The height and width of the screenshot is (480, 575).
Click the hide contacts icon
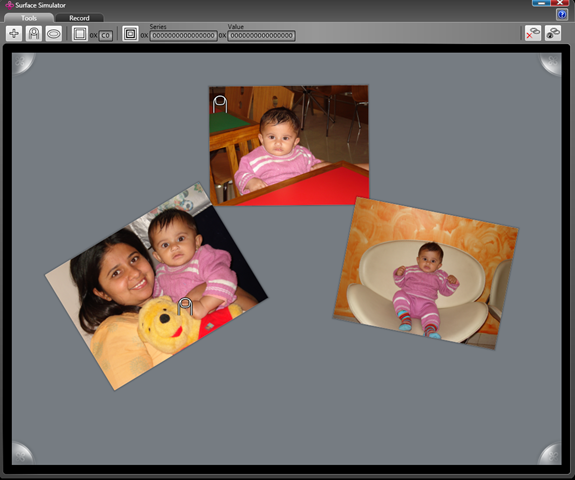(553, 34)
